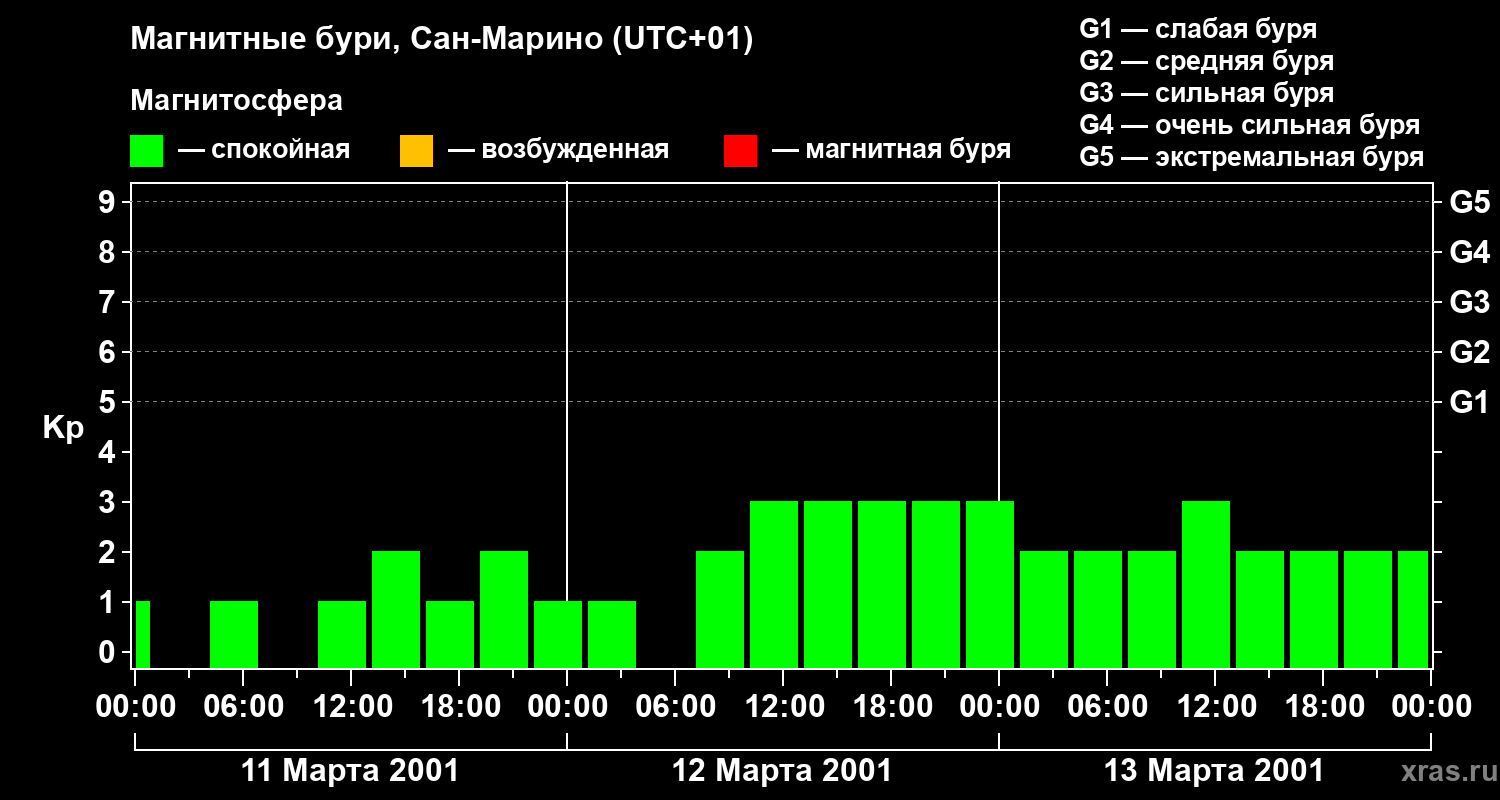Screen dimensions: 1500x800
Task: Click the green bar above 12:00 on 12 Марта
Action: point(774,585)
